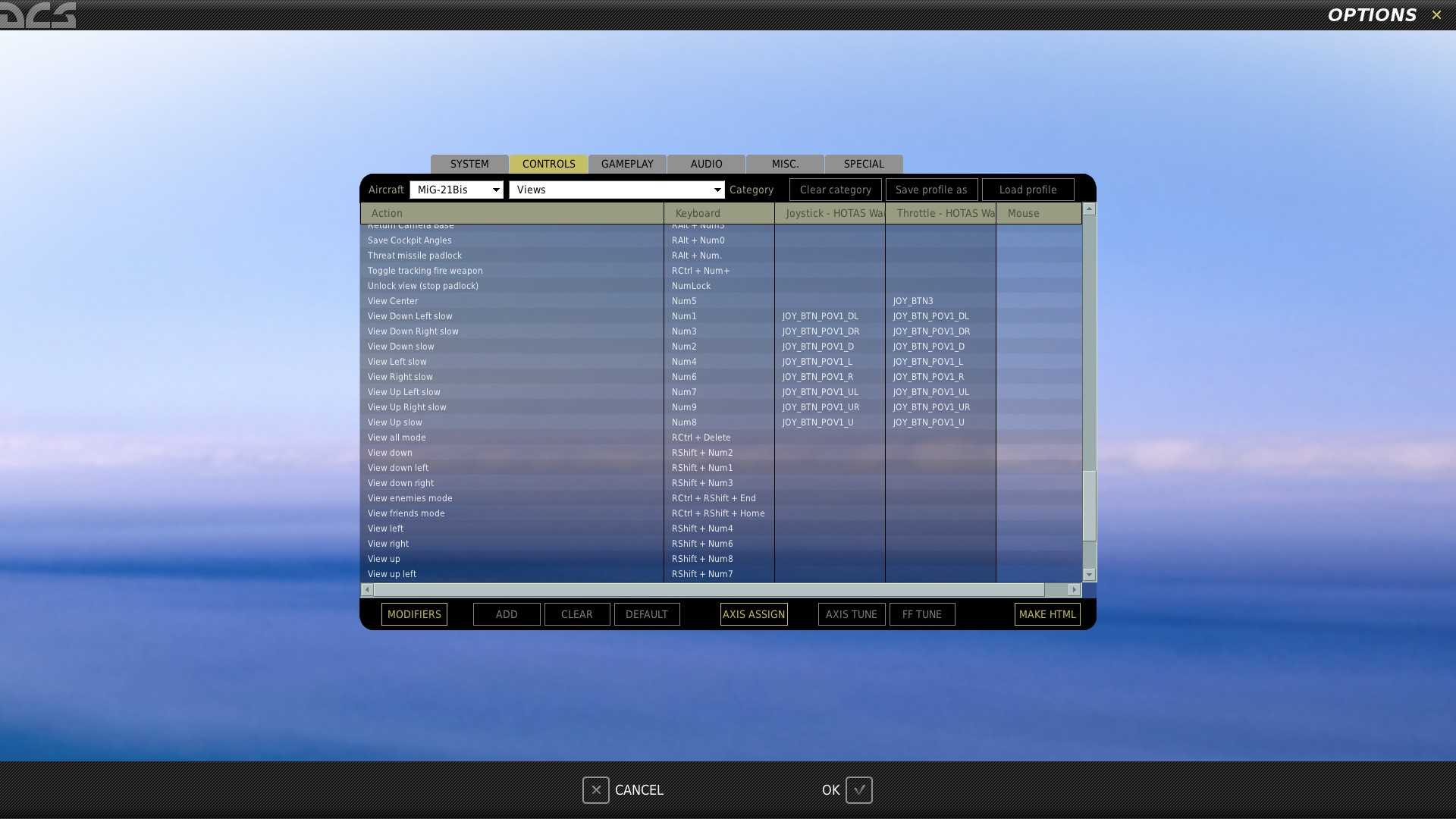Click the ADD button
1456x819 pixels.
point(507,614)
